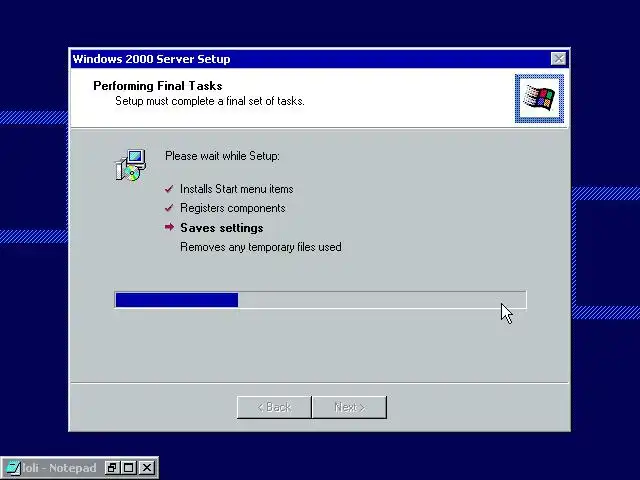This screenshot has width=640, height=480.
Task: Click the loli - Notepad title text
Action: click(60, 468)
